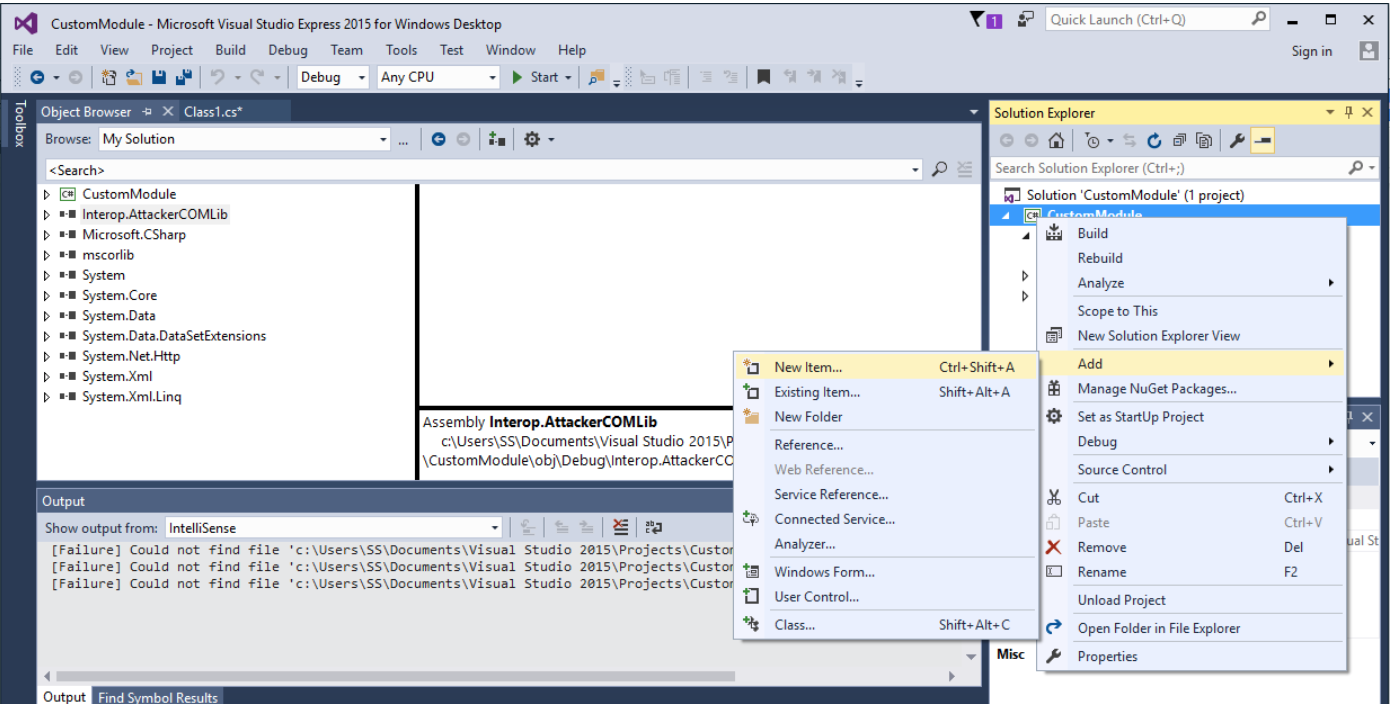1392x704 pixels.
Task: Click the Refresh icon in Solution Explorer
Action: pos(1155,141)
